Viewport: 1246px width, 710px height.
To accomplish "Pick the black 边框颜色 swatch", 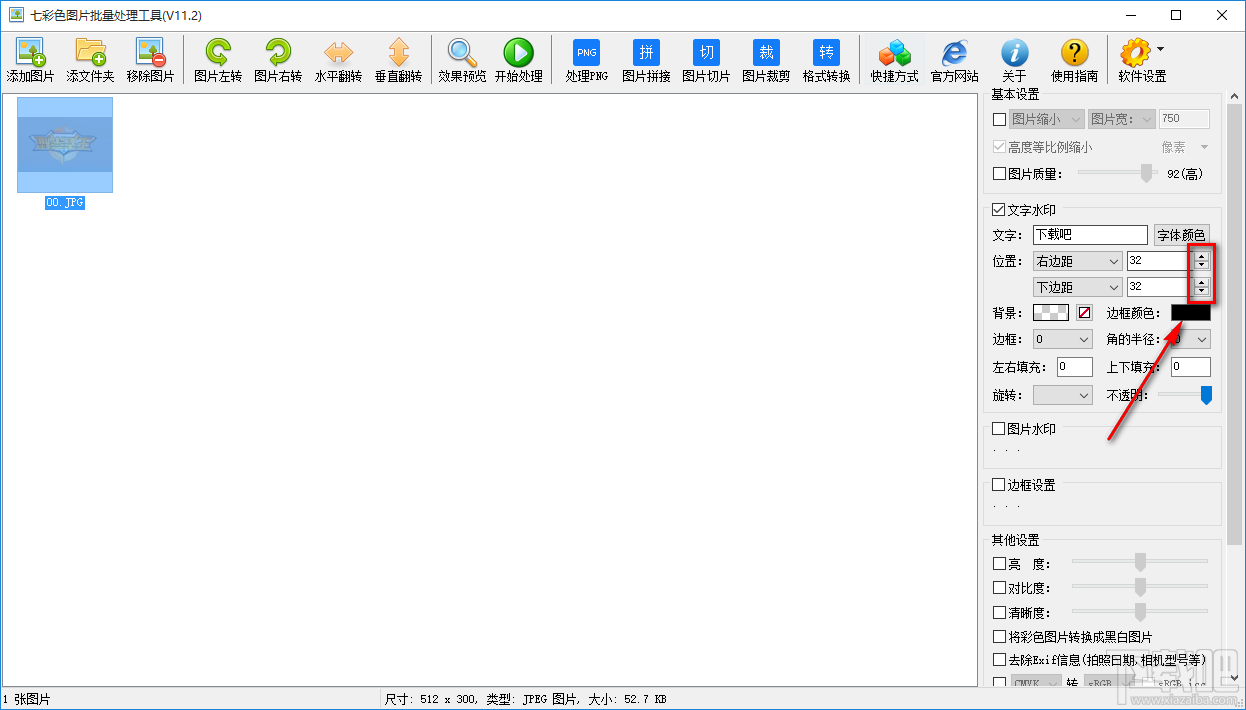I will pos(1190,313).
